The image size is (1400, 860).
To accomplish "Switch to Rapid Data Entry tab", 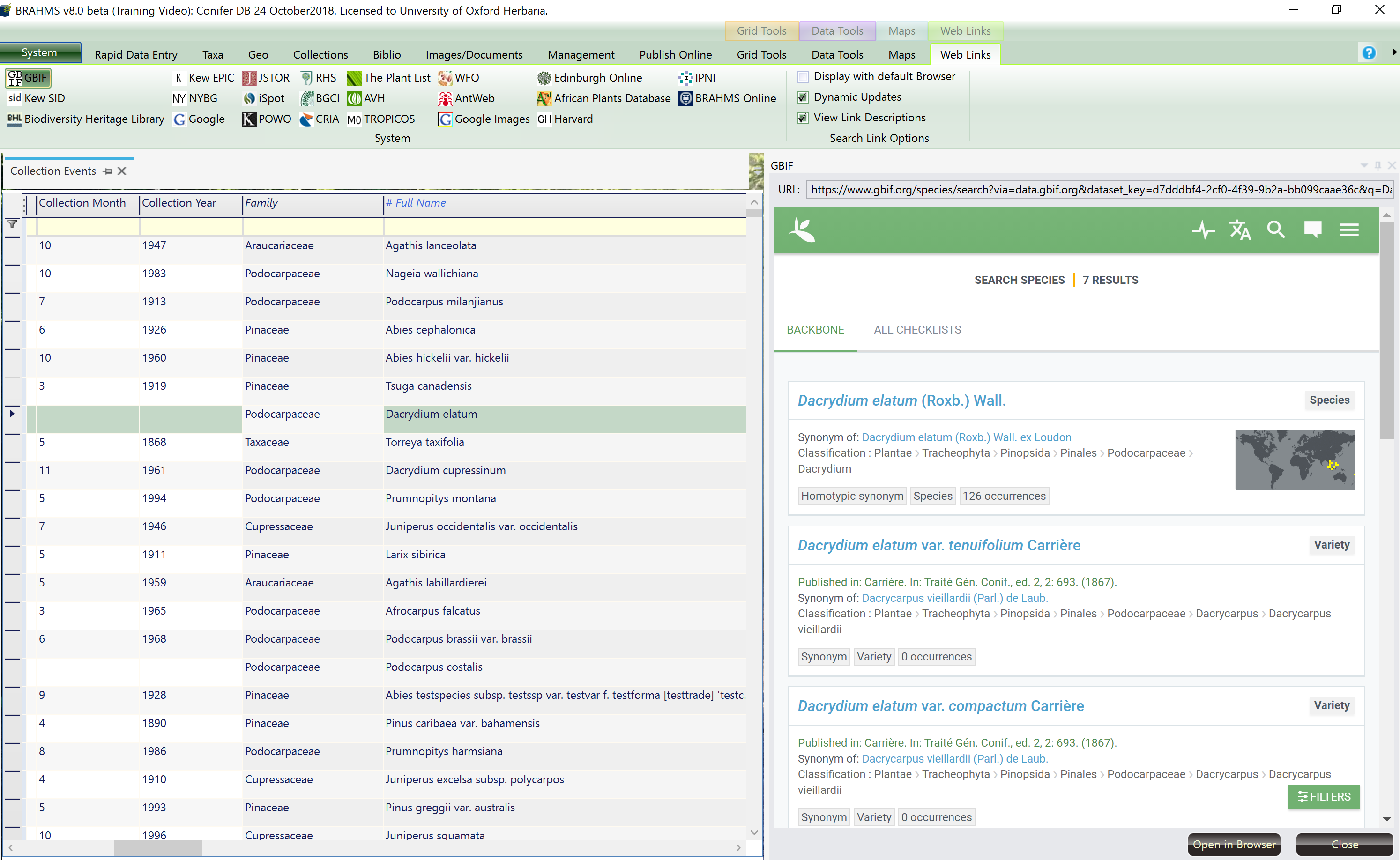I will click(x=136, y=55).
